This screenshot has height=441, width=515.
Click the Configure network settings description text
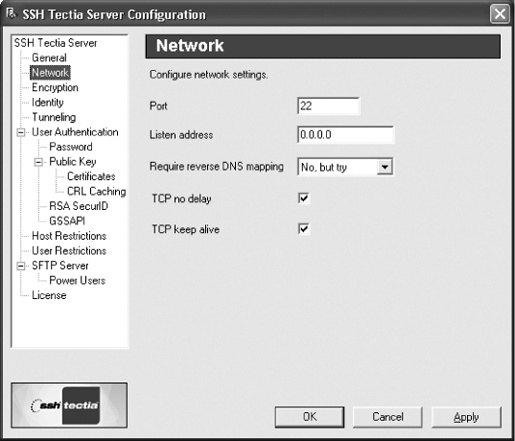click(x=209, y=75)
